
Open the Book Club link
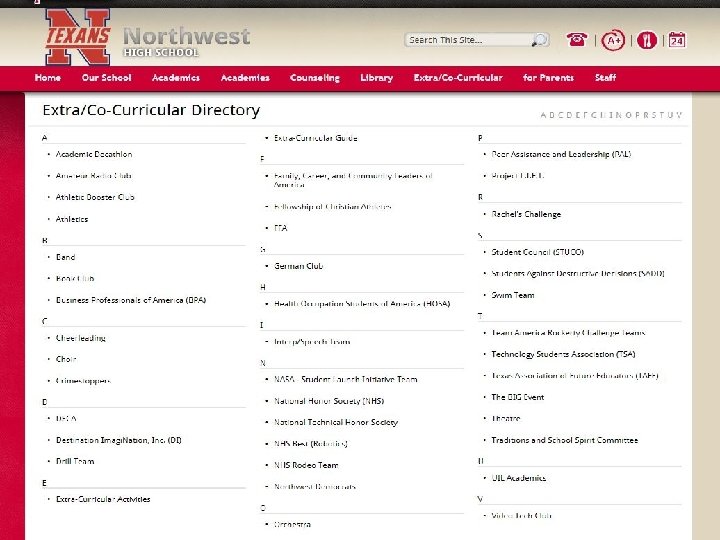[x=75, y=278]
